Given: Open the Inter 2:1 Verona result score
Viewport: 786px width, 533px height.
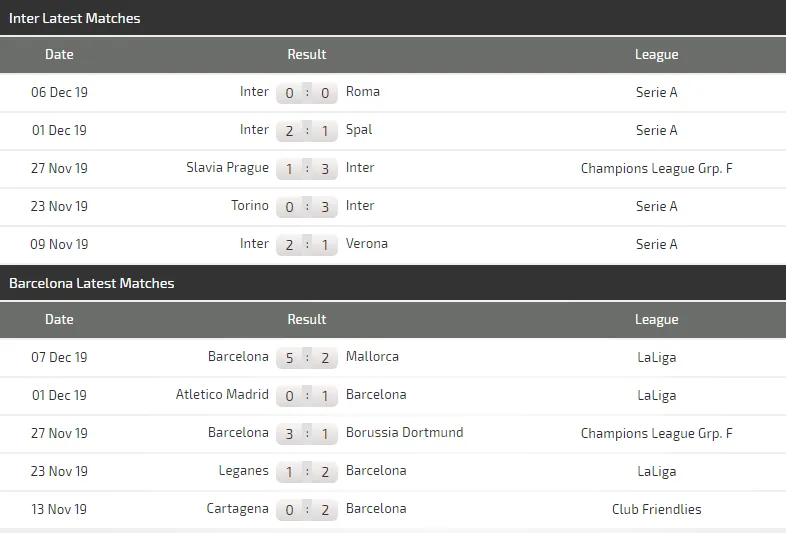Looking at the screenshot, I should click(307, 245).
